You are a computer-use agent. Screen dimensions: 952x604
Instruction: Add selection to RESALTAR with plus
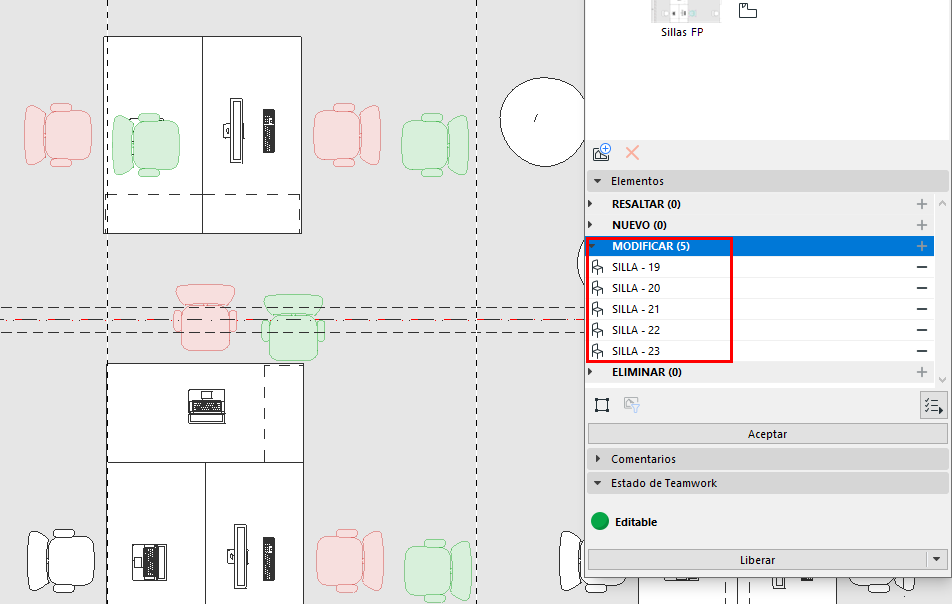[922, 205]
